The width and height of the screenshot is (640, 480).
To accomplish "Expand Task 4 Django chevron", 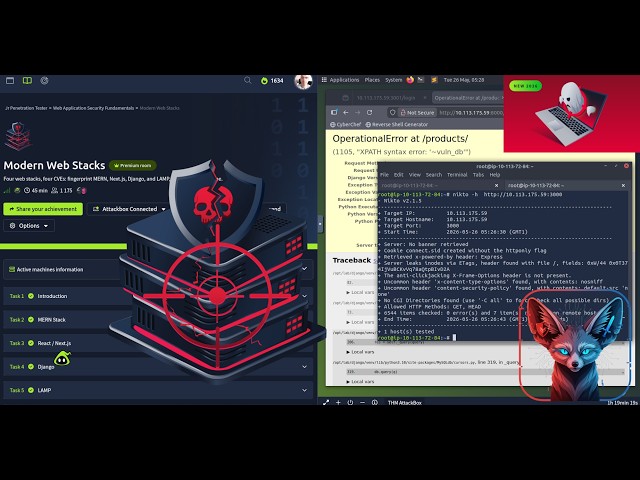I will [x=304, y=367].
